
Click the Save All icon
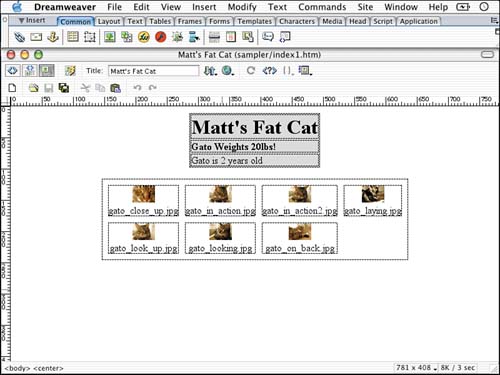click(x=64, y=88)
